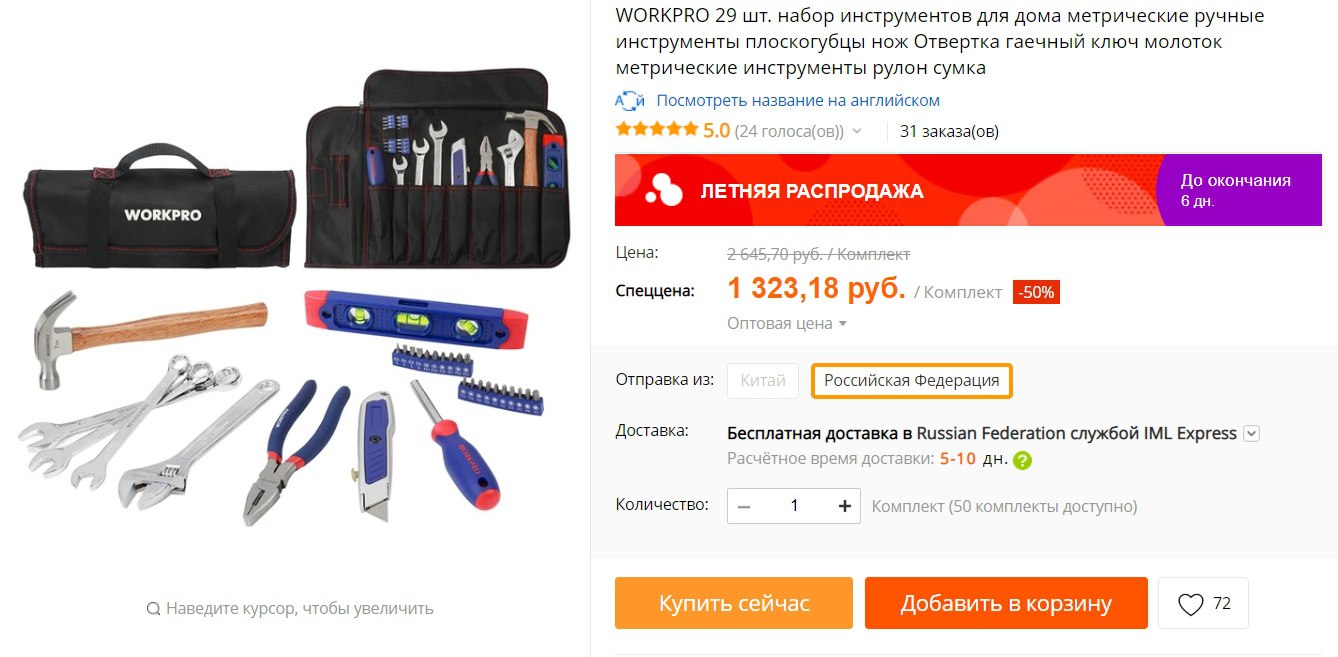Click Купить сейчас button
Image resolution: width=1338 pixels, height=657 pixels.
[734, 603]
